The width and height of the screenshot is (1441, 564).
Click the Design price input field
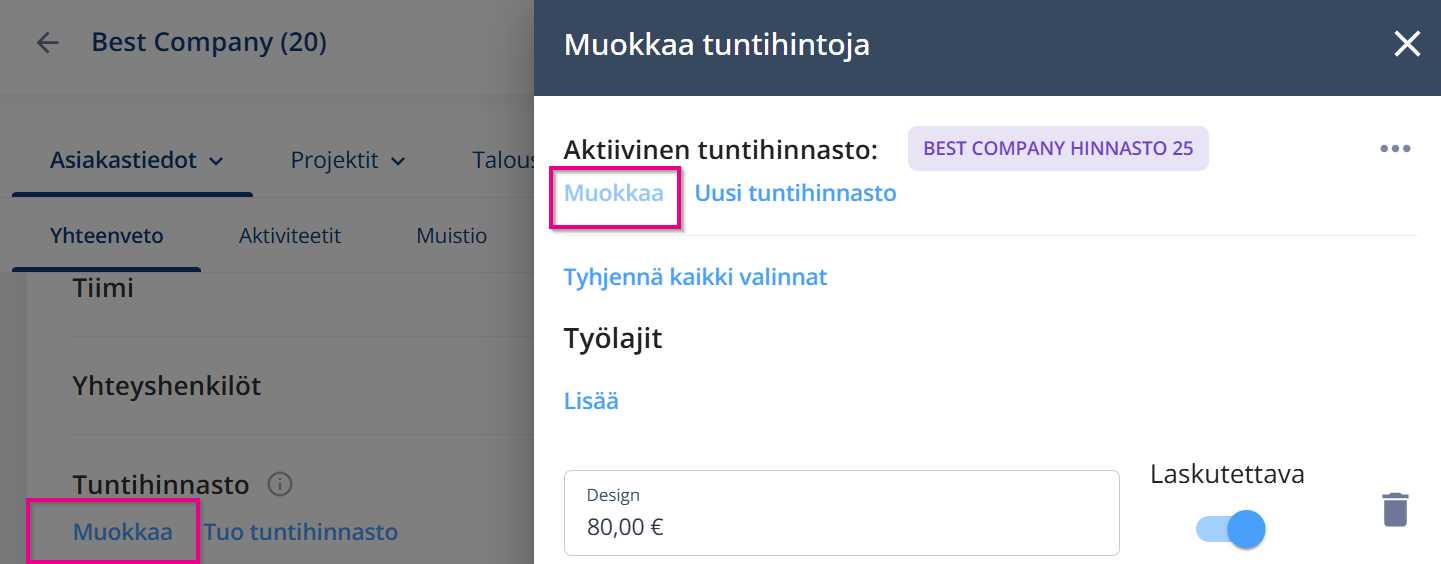(x=842, y=513)
